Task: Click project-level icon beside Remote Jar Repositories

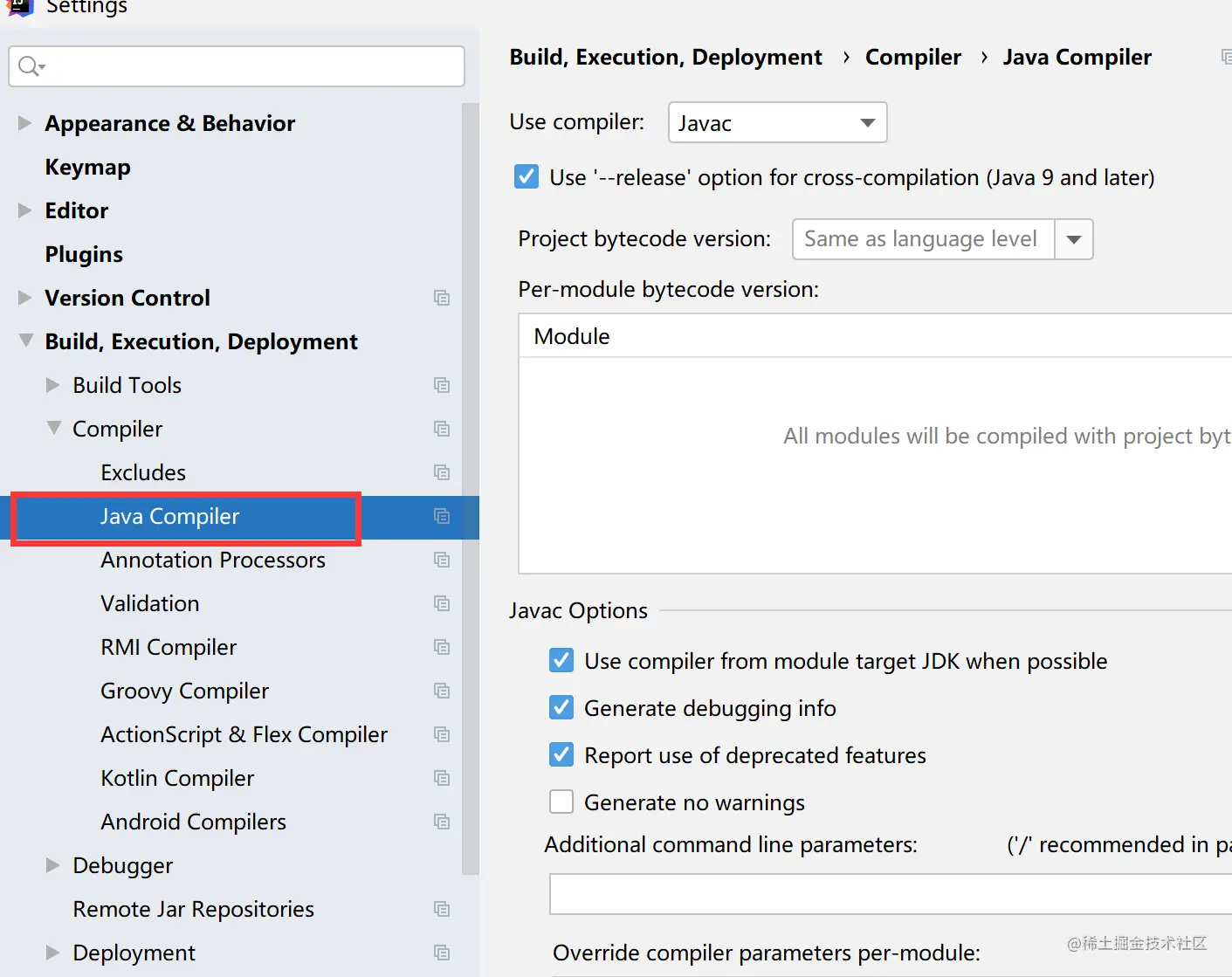Action: [442, 909]
